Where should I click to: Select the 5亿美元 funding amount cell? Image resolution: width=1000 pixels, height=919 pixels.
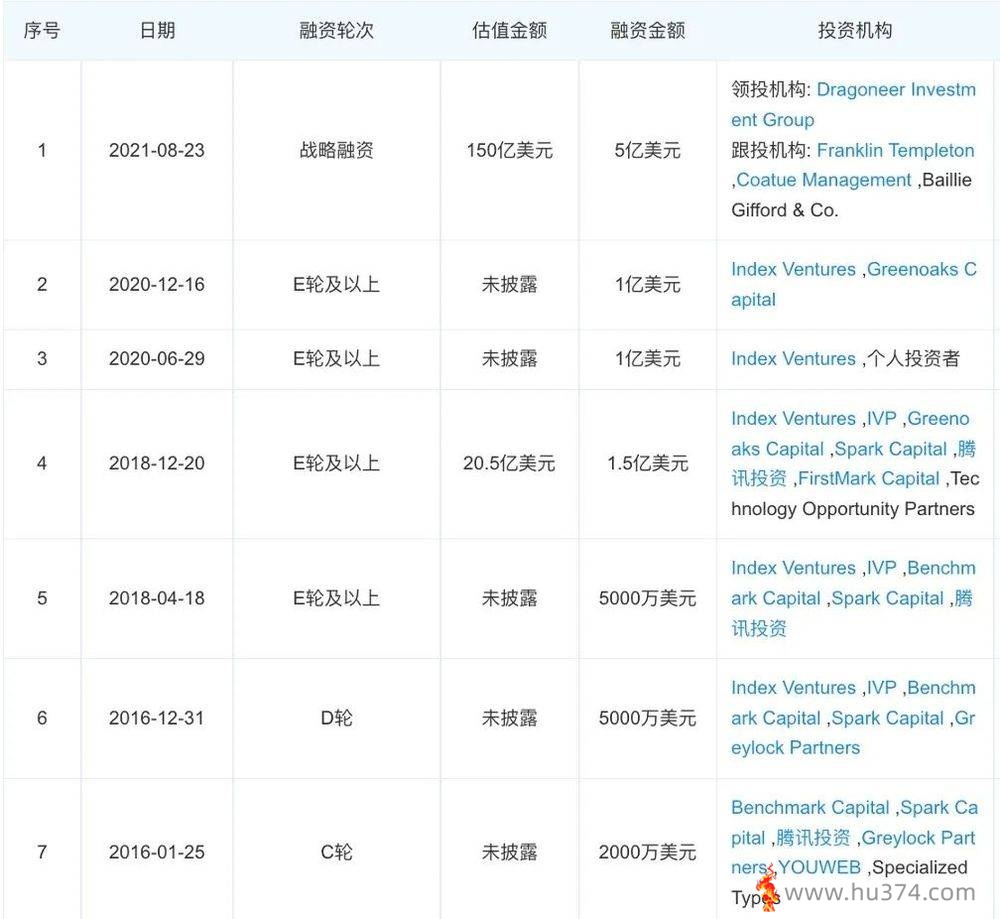pyautogui.click(x=648, y=151)
